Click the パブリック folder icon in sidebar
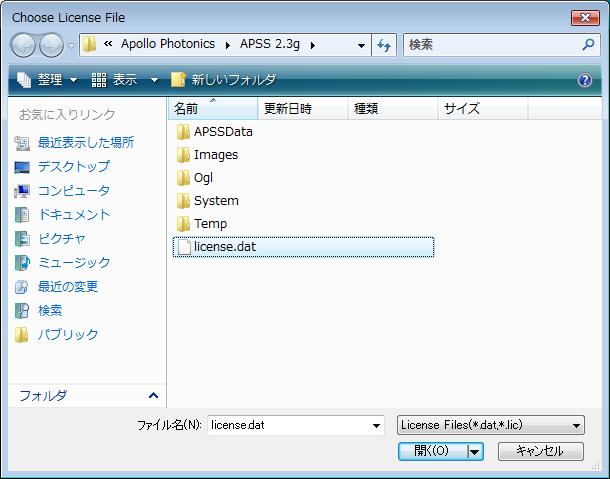 (21, 335)
